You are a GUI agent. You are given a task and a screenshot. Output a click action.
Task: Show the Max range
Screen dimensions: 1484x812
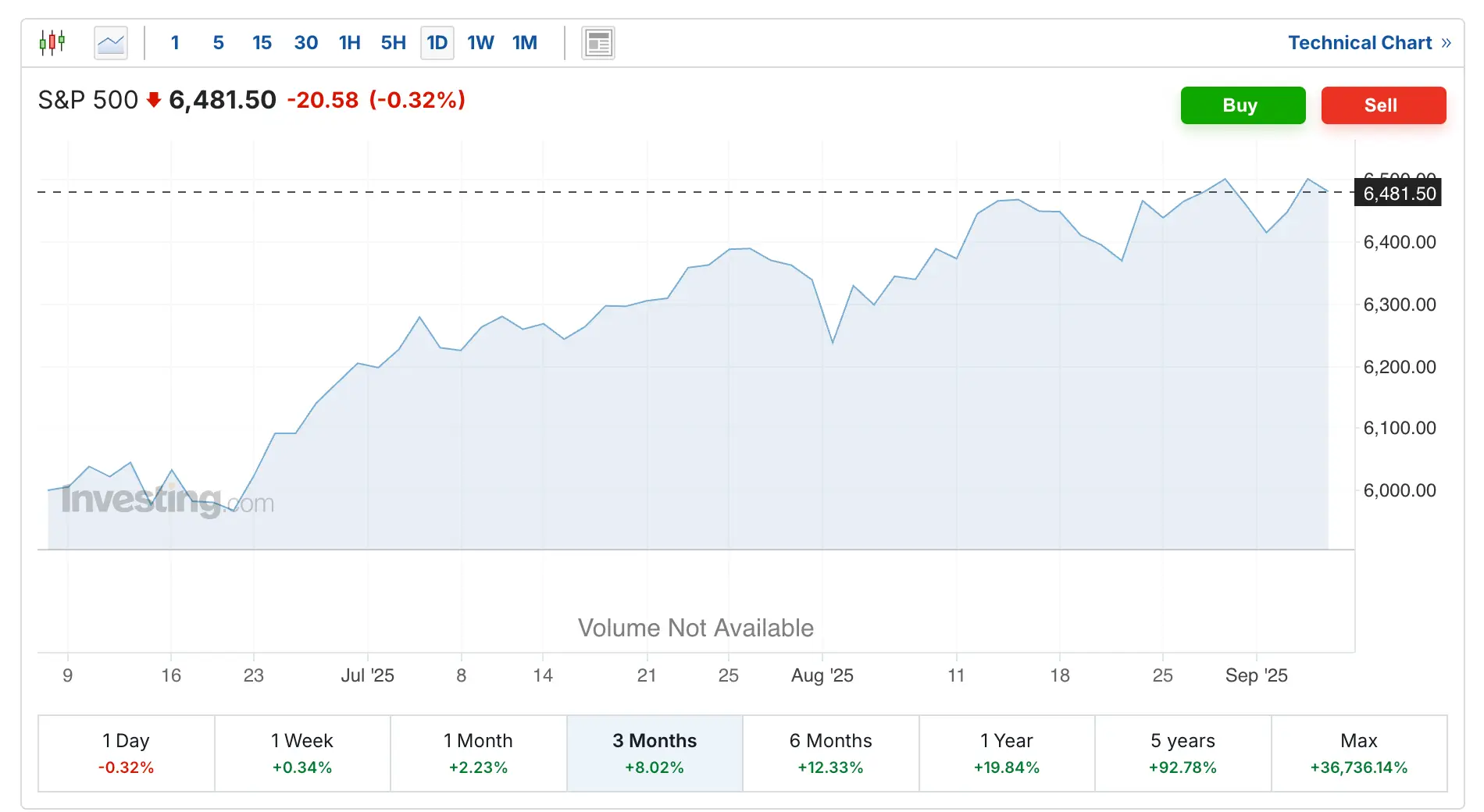point(1359,753)
